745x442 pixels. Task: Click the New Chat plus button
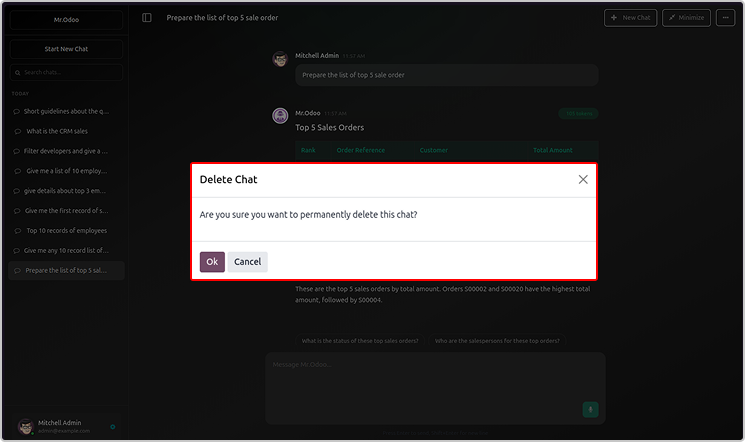[x=630, y=18]
